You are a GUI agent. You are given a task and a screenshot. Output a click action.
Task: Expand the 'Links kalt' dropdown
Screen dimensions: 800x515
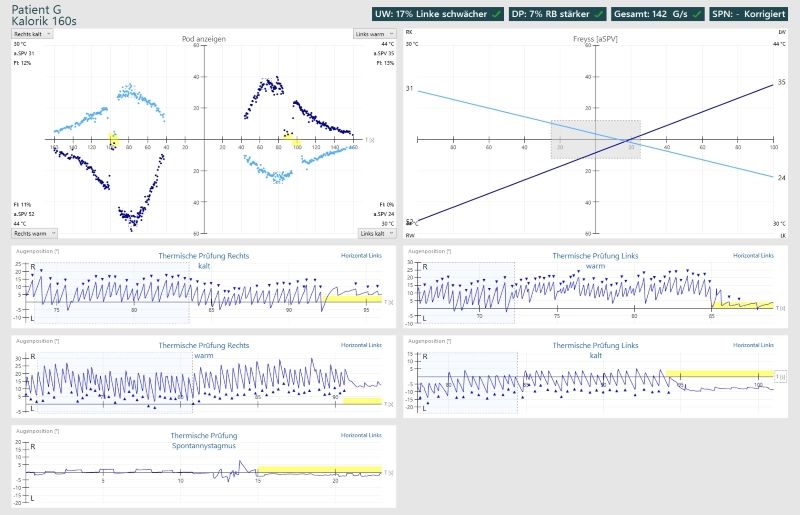tap(375, 233)
